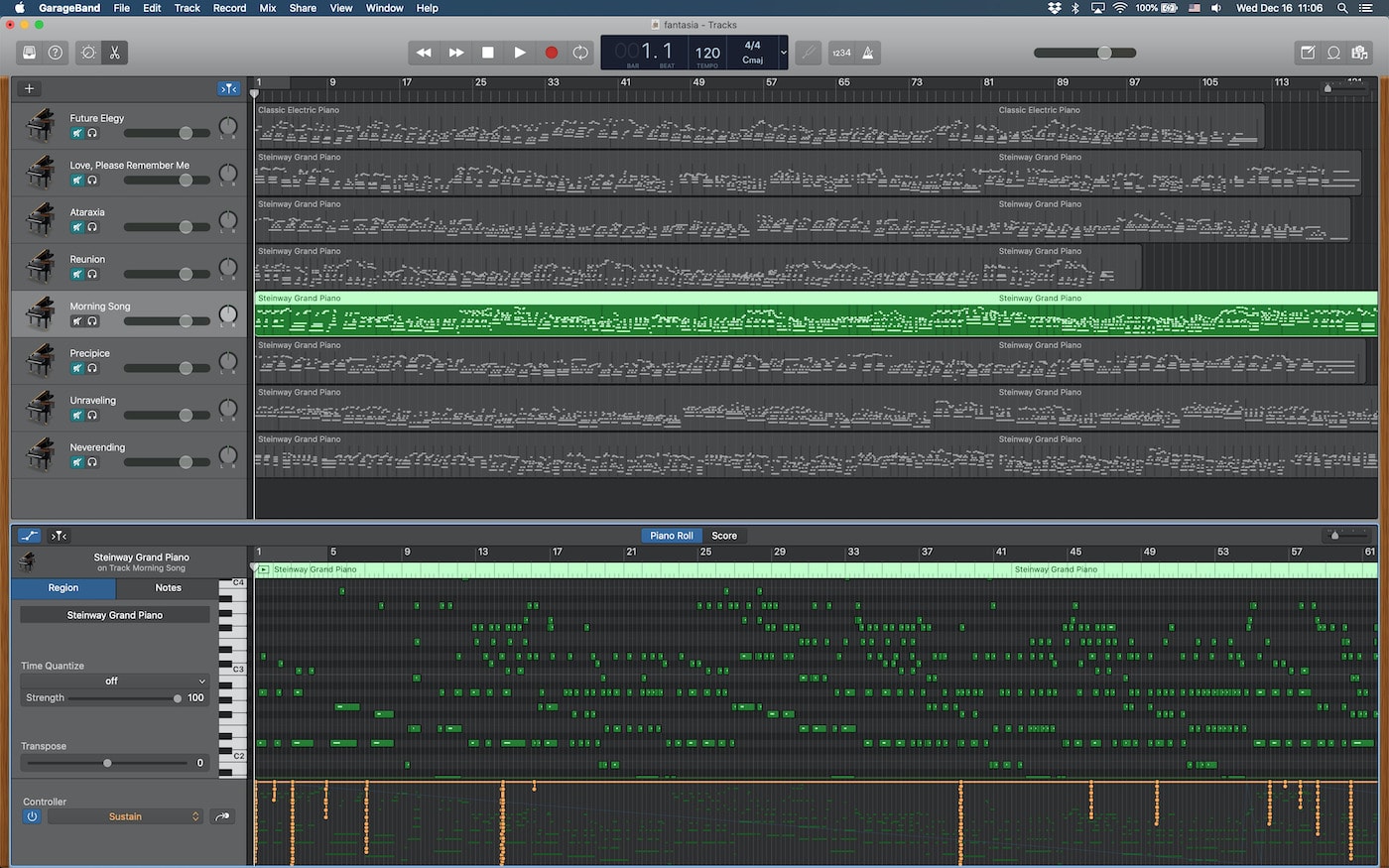
Task: Click the Neverending piano instrument icon
Action: coord(41,454)
